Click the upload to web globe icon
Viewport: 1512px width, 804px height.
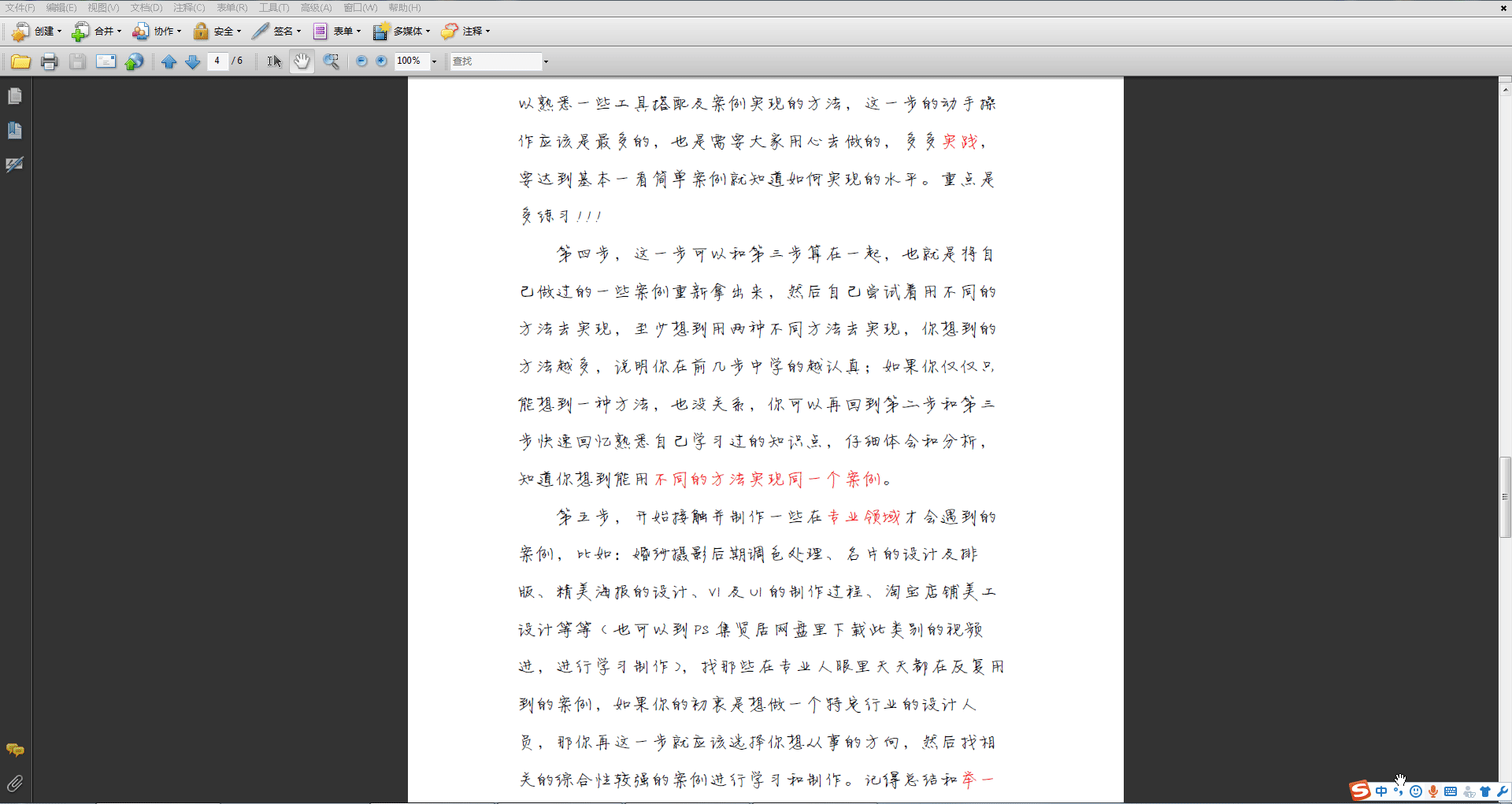point(135,61)
